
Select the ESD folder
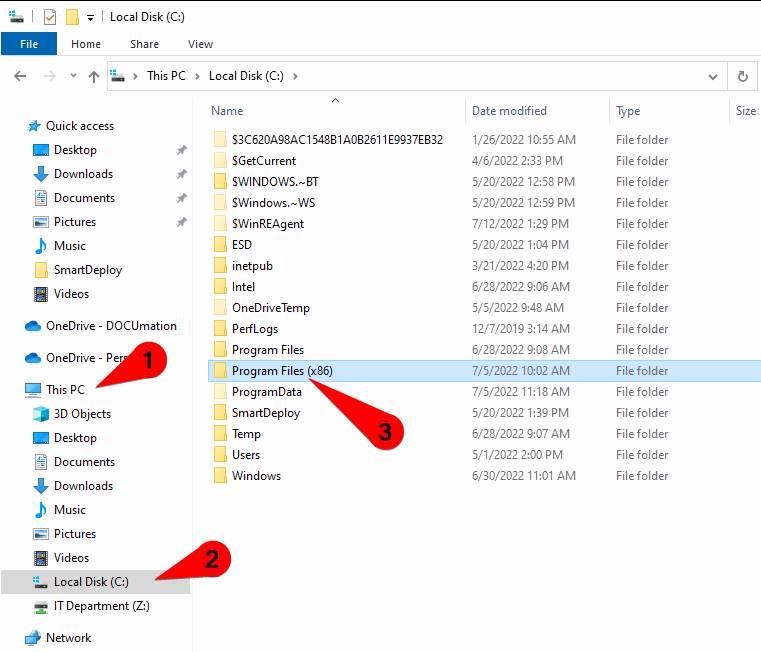[x=242, y=245]
